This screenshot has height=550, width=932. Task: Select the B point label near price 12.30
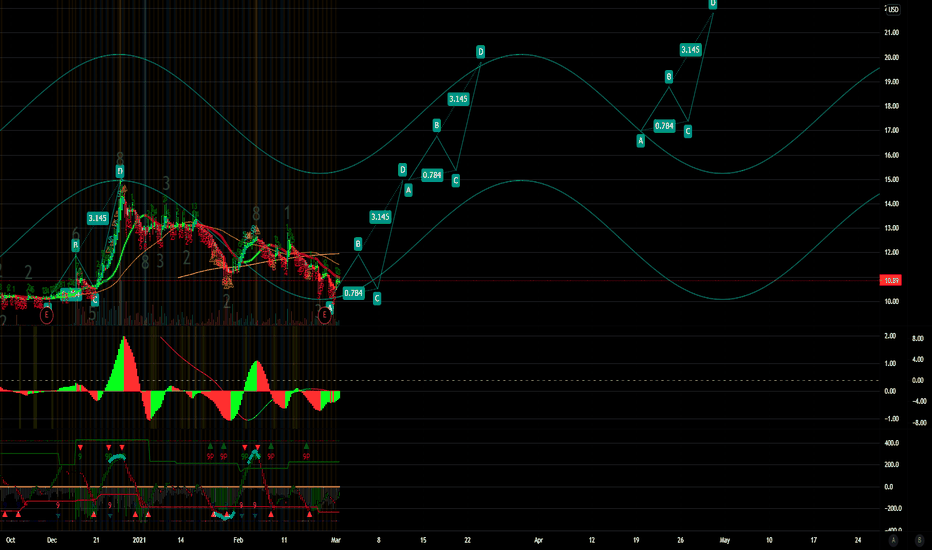click(358, 244)
